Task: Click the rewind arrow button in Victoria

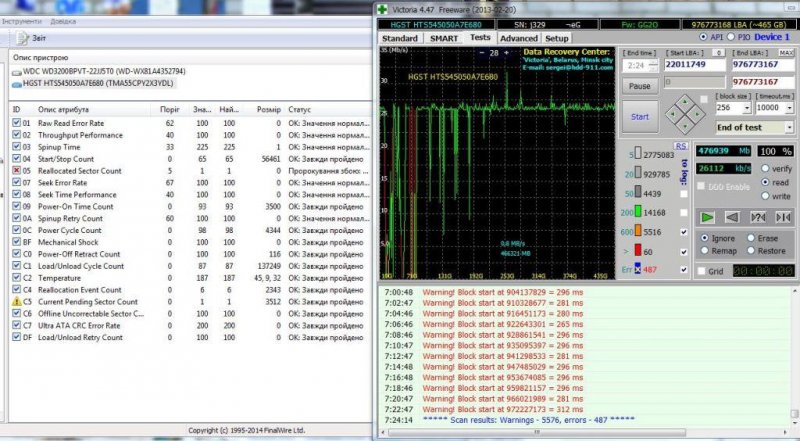Action: pyautogui.click(x=732, y=217)
